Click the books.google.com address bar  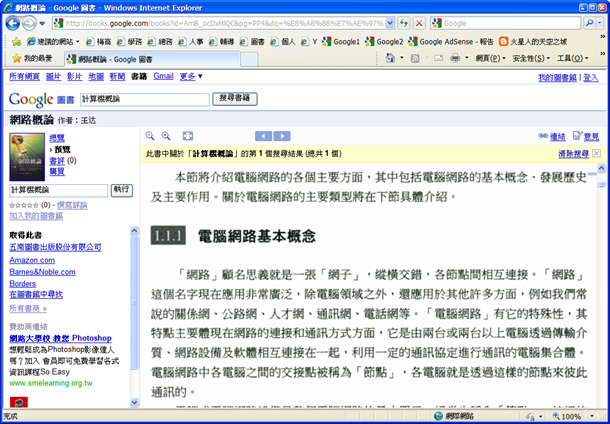tap(220, 23)
